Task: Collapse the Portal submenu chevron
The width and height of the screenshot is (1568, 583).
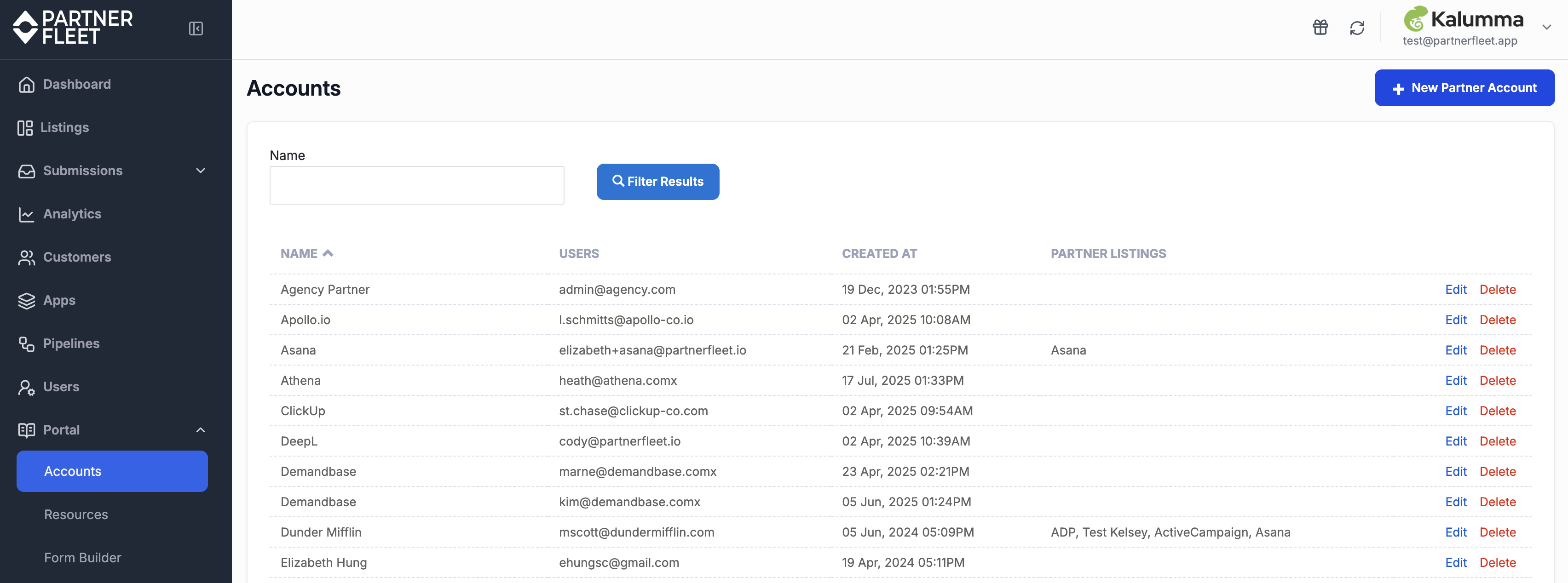Action: coord(200,430)
